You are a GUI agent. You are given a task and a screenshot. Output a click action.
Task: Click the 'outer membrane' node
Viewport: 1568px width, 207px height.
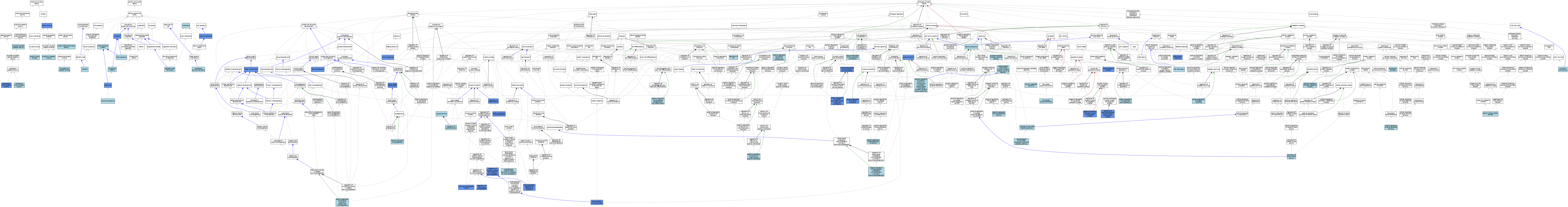pos(186,36)
